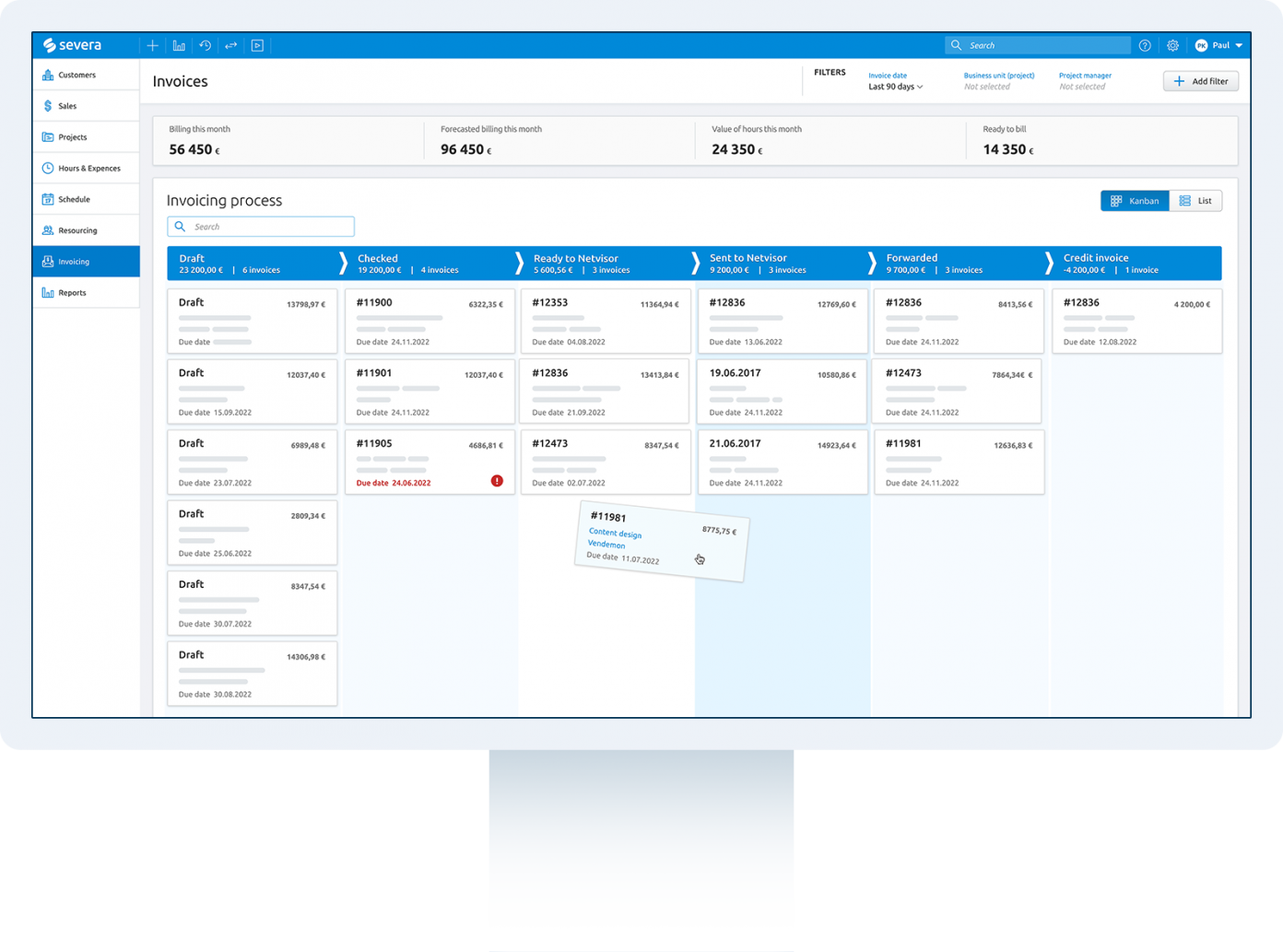The image size is (1283, 952).
Task: Open the help question mark icon
Action: click(1145, 45)
